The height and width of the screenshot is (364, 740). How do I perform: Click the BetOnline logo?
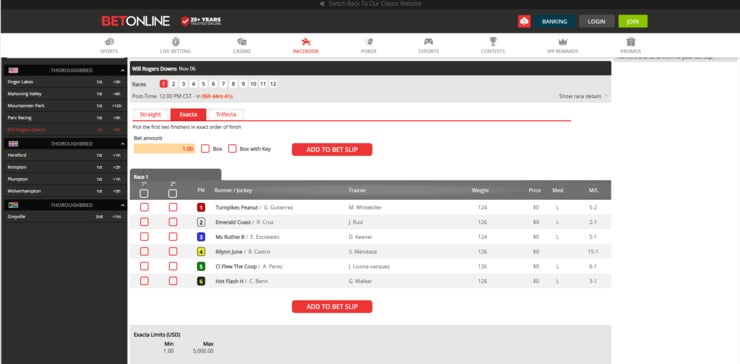pos(135,21)
